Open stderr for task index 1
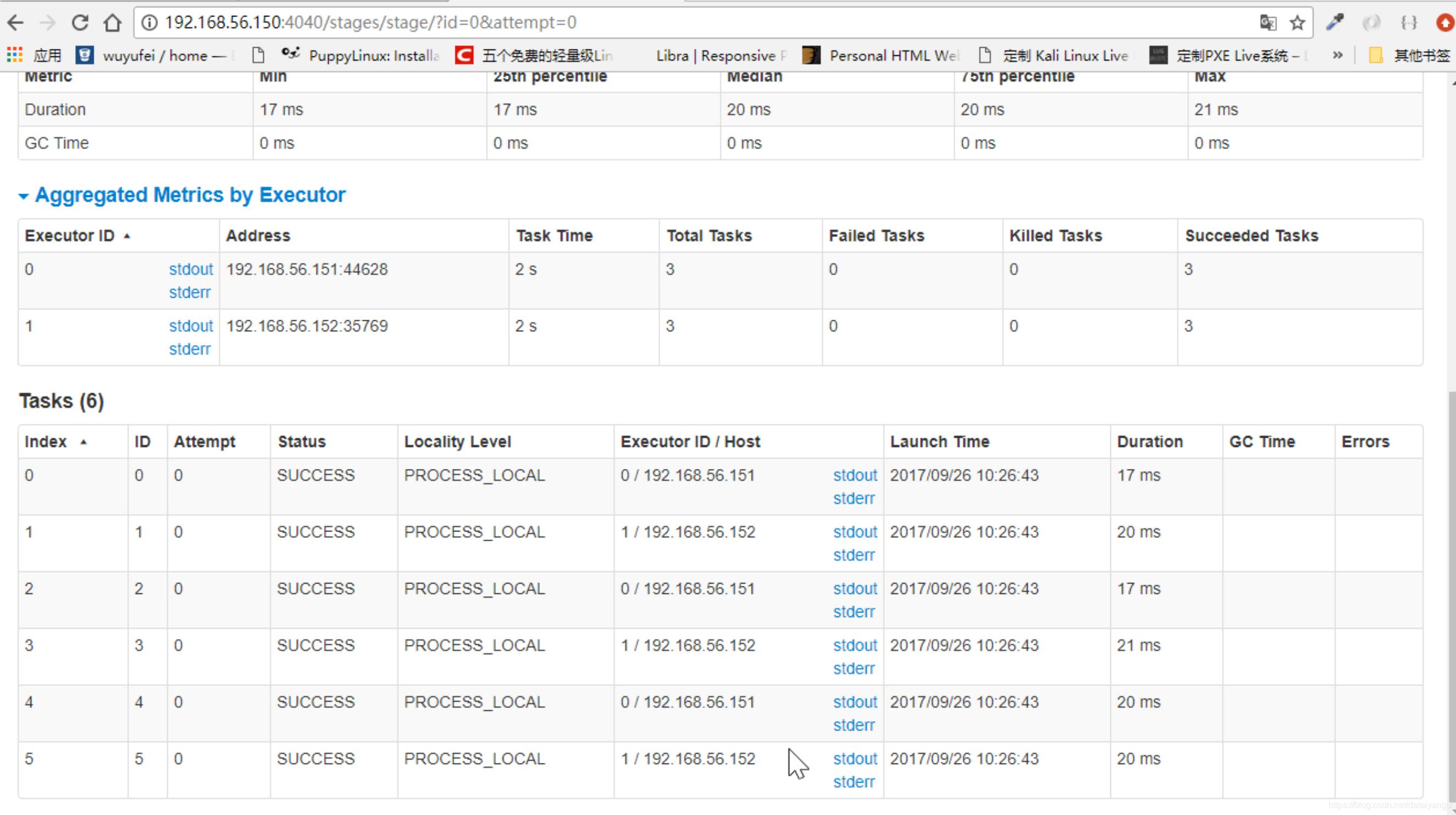 tap(854, 555)
